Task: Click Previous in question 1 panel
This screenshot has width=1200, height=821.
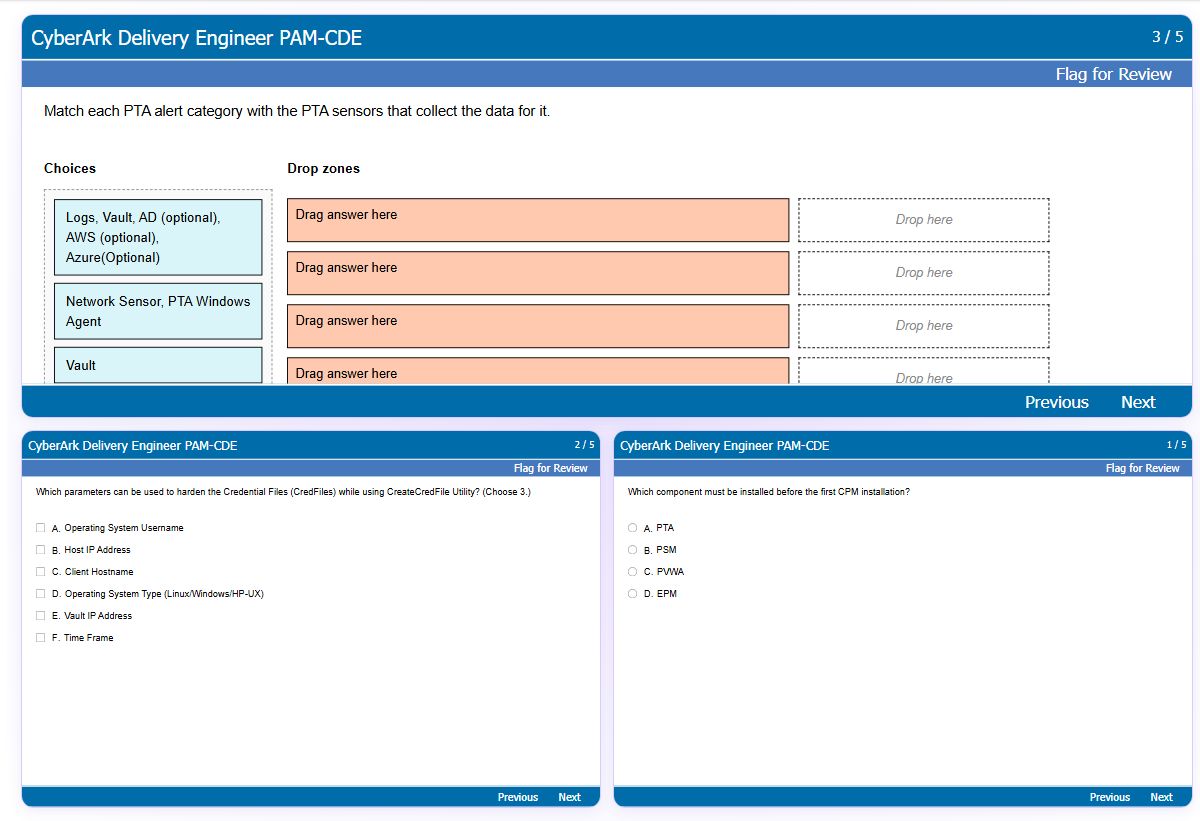Action: point(1110,797)
